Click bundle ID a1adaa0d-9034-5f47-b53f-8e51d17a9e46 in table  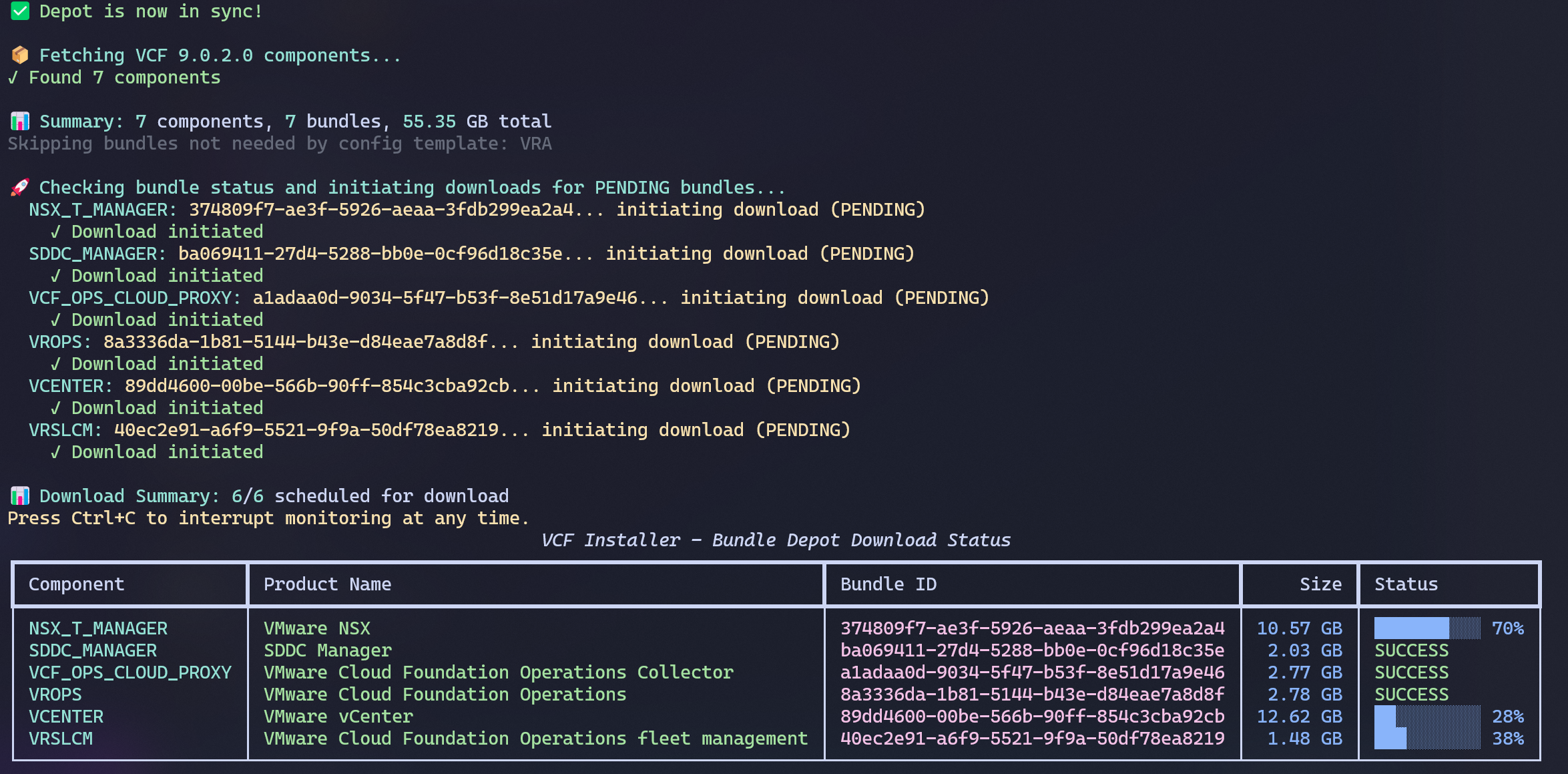pyautogui.click(x=1032, y=672)
